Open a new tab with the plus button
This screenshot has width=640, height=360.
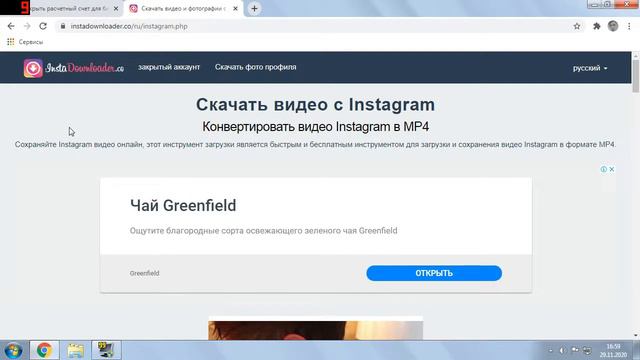click(x=254, y=8)
